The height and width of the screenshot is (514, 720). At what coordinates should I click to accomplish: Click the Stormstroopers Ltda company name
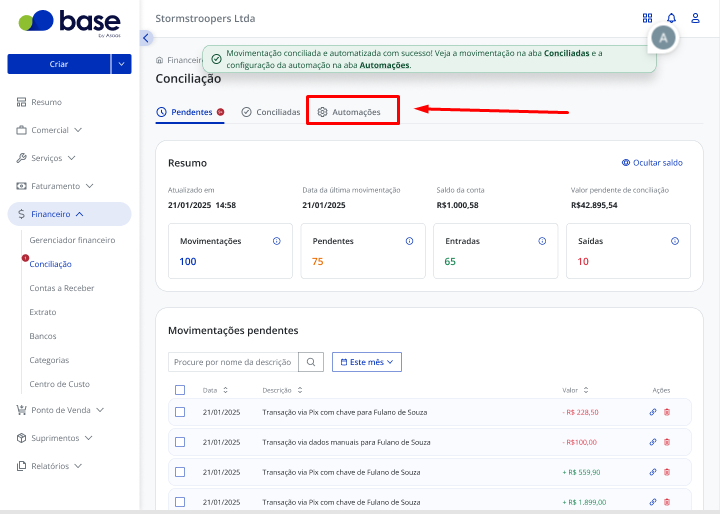[205, 18]
